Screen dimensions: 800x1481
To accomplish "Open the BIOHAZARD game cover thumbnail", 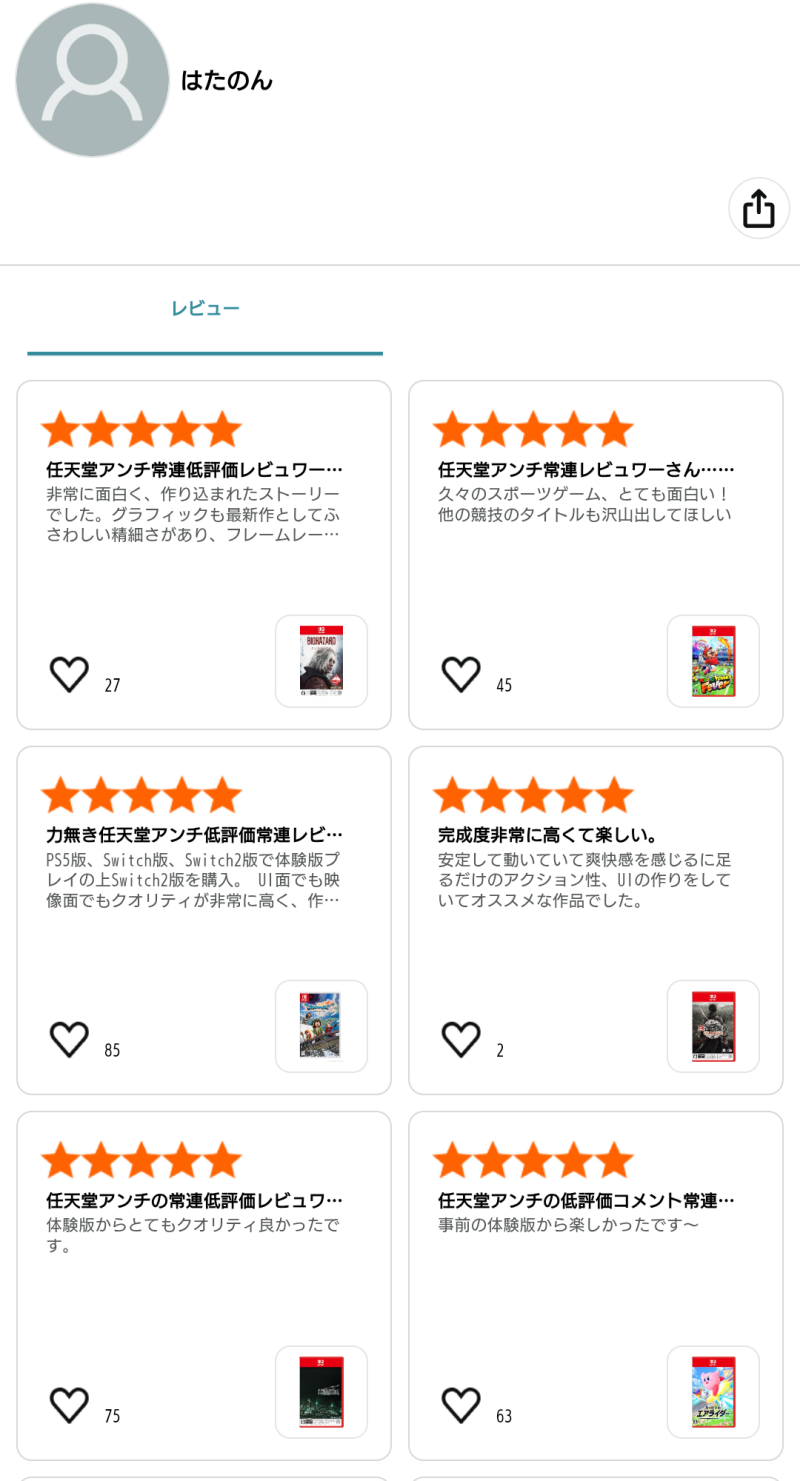I will [x=321, y=661].
